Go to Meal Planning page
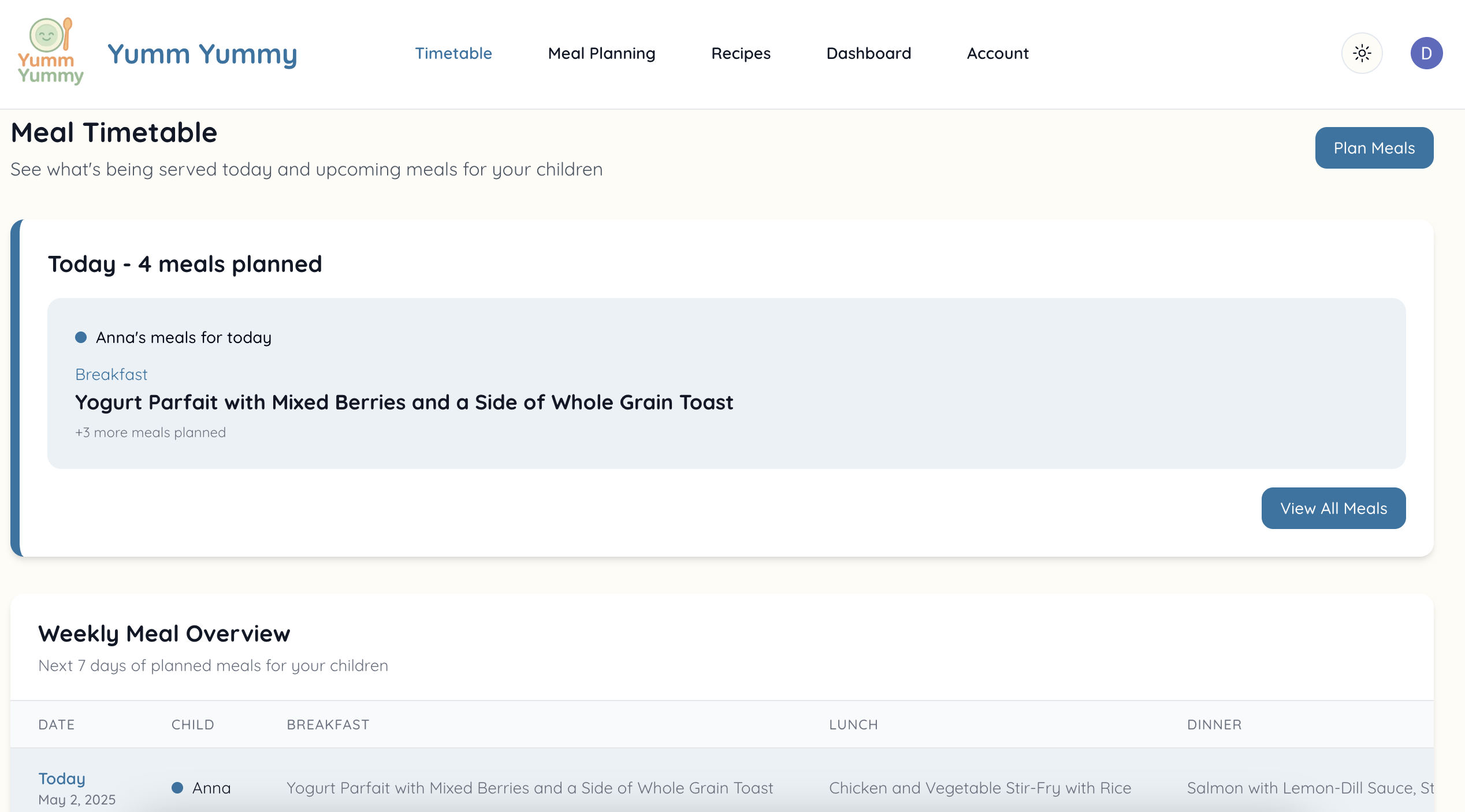This screenshot has height=812, width=1465. coord(601,53)
